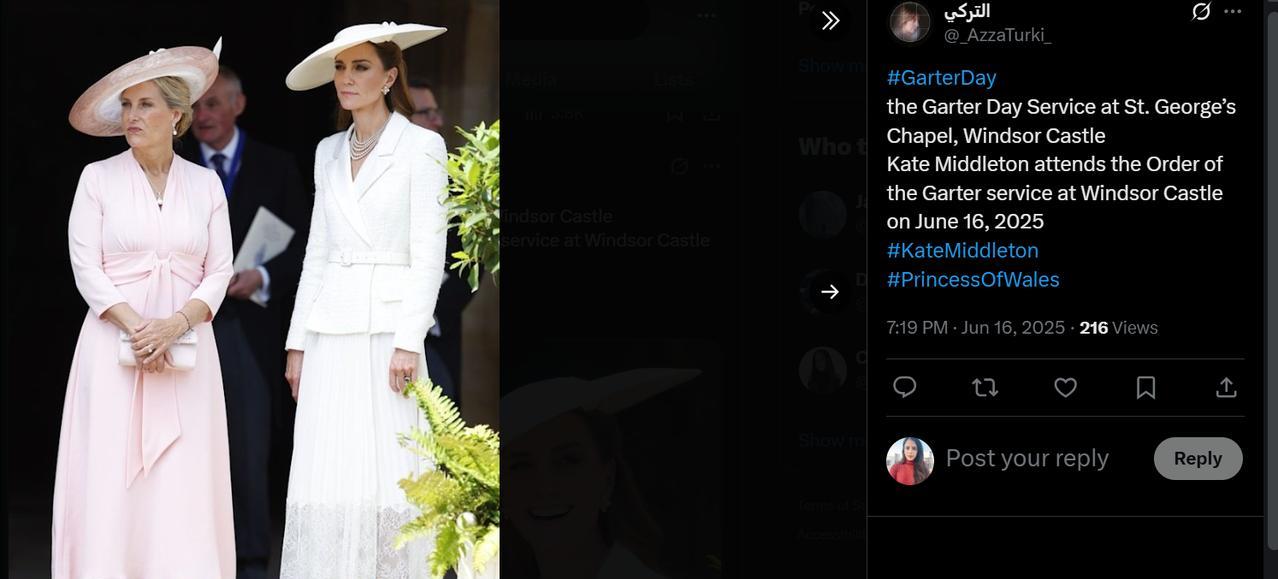The width and height of the screenshot is (1278, 579).
Task: Bookmark this post
Action: (1146, 387)
